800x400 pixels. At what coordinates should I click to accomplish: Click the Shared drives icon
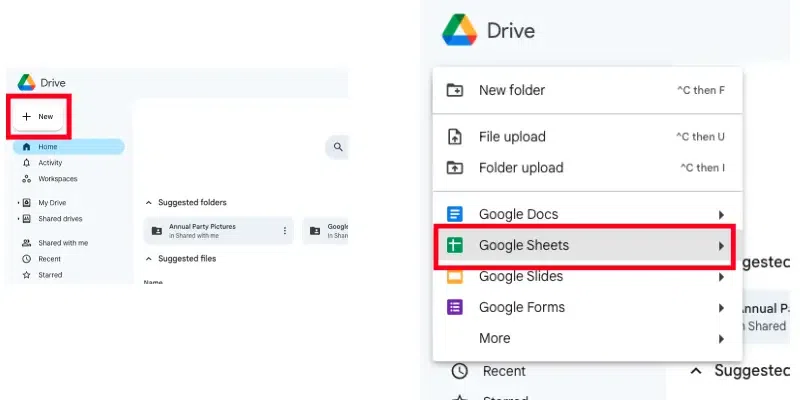[27, 219]
